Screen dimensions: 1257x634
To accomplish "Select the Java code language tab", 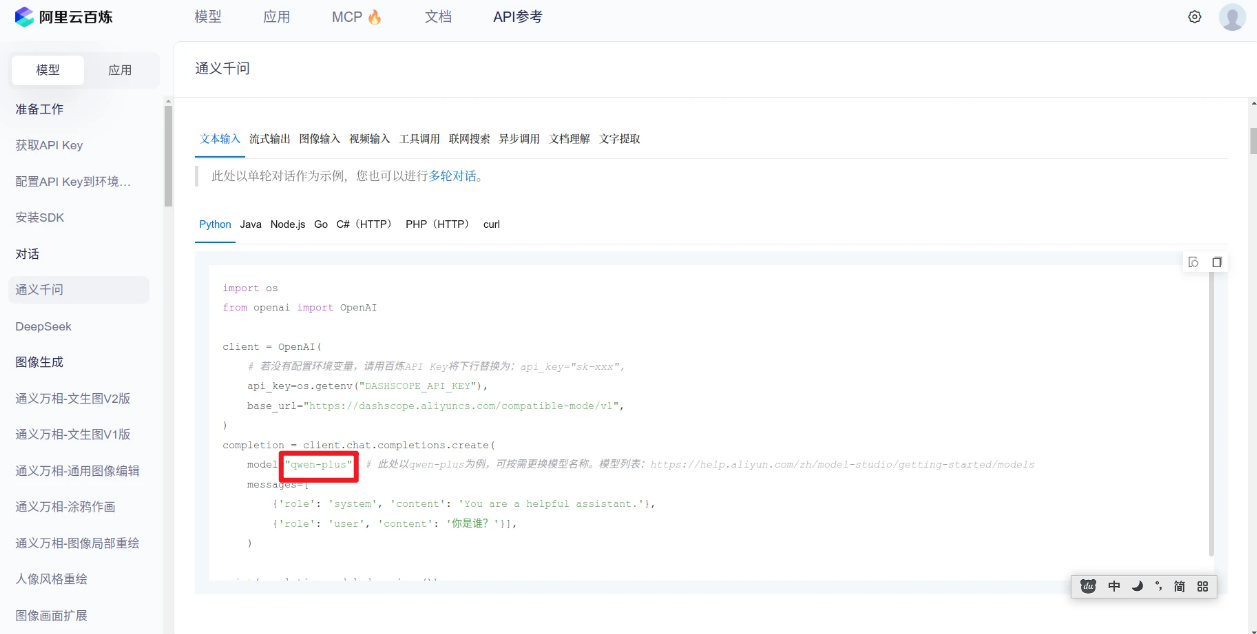I will (250, 224).
